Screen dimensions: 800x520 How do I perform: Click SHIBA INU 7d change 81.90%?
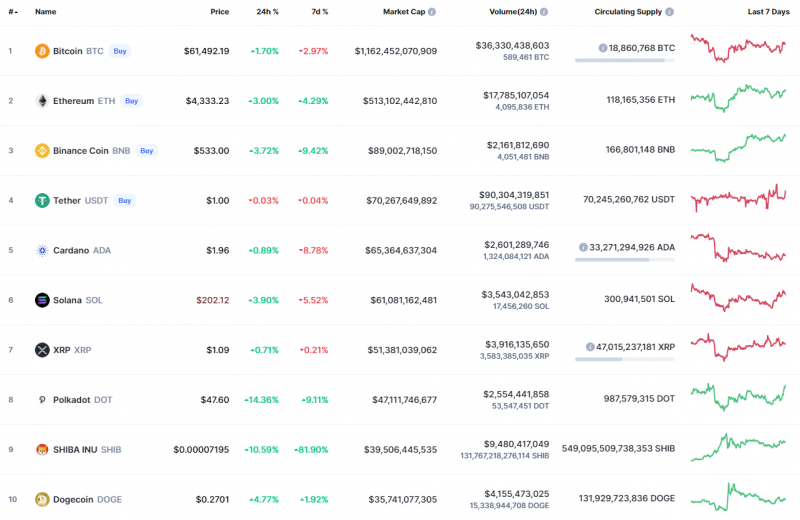(x=311, y=450)
